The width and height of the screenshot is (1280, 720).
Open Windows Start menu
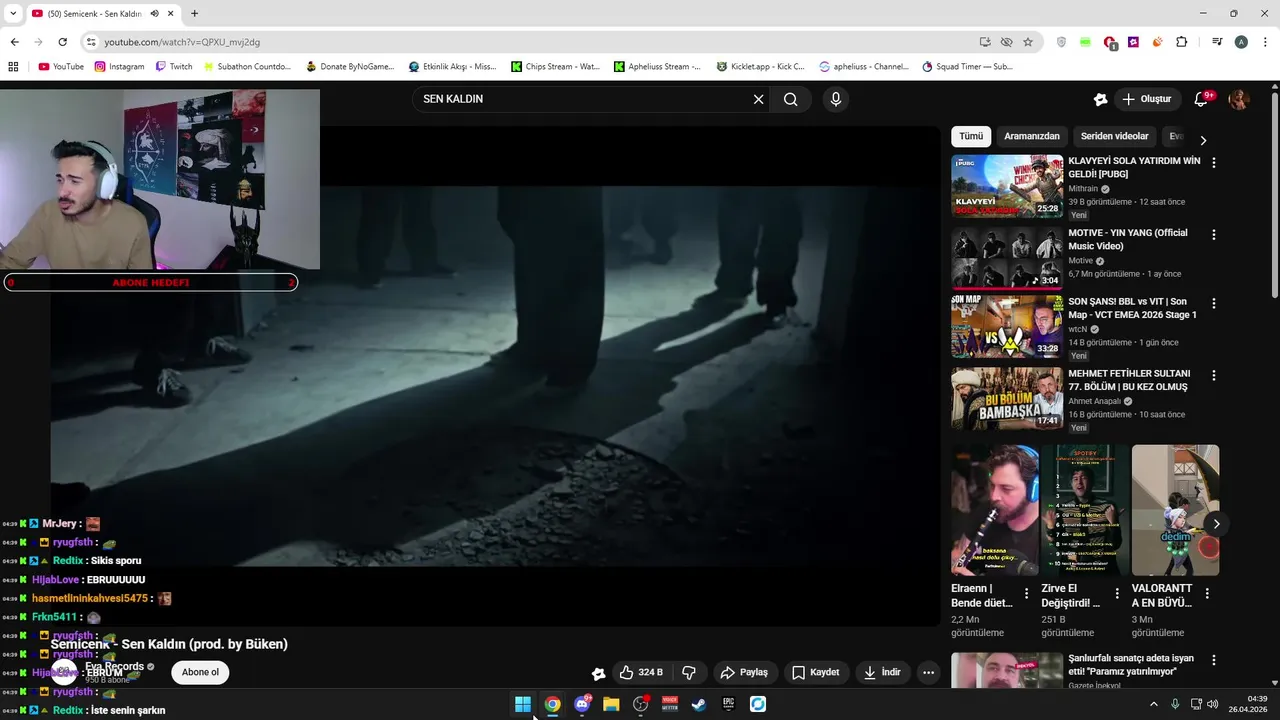(523, 704)
